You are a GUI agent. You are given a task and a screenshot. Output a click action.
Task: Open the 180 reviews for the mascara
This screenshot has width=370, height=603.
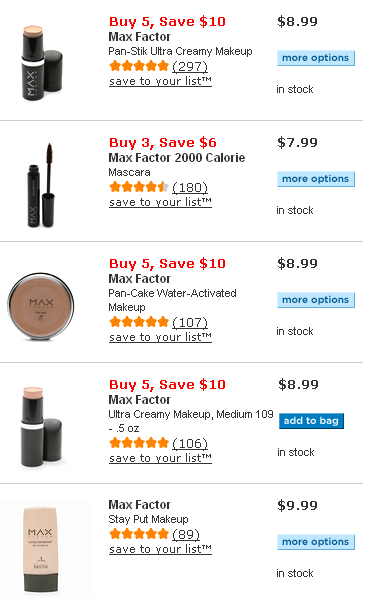click(190, 187)
